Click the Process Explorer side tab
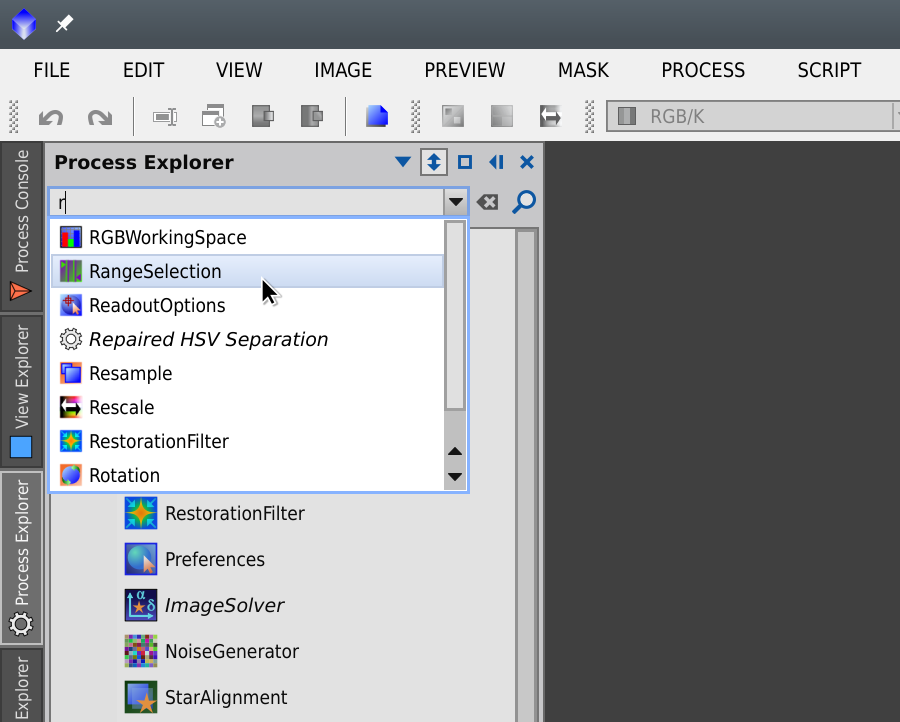The image size is (900, 722). tap(21, 557)
